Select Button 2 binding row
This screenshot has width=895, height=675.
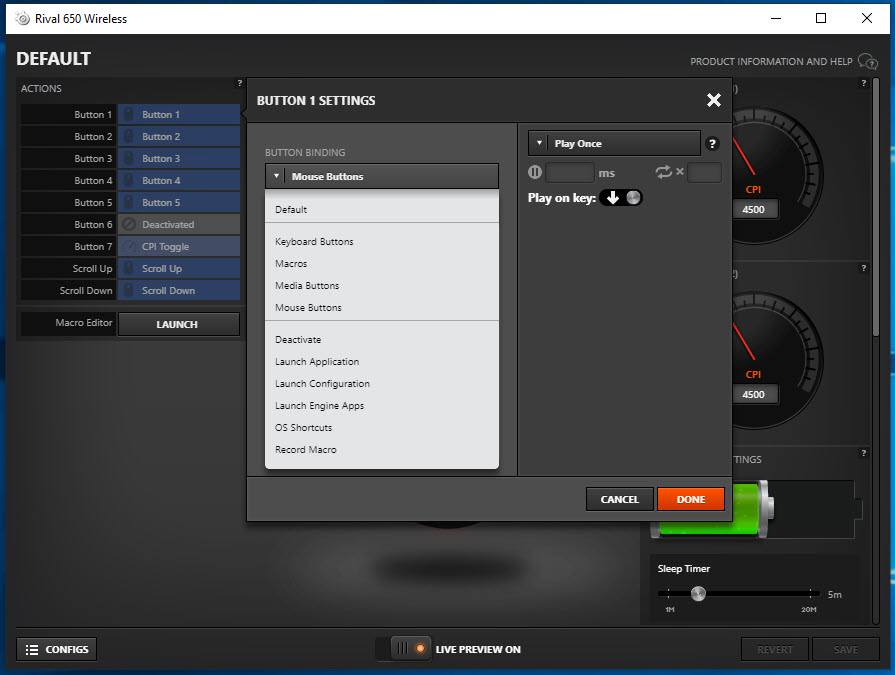tap(179, 136)
